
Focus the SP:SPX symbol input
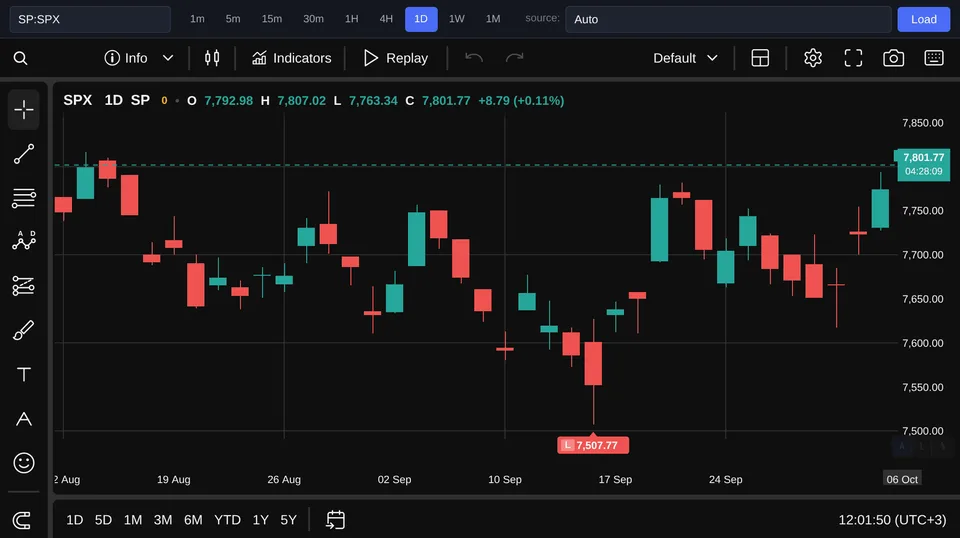click(90, 19)
